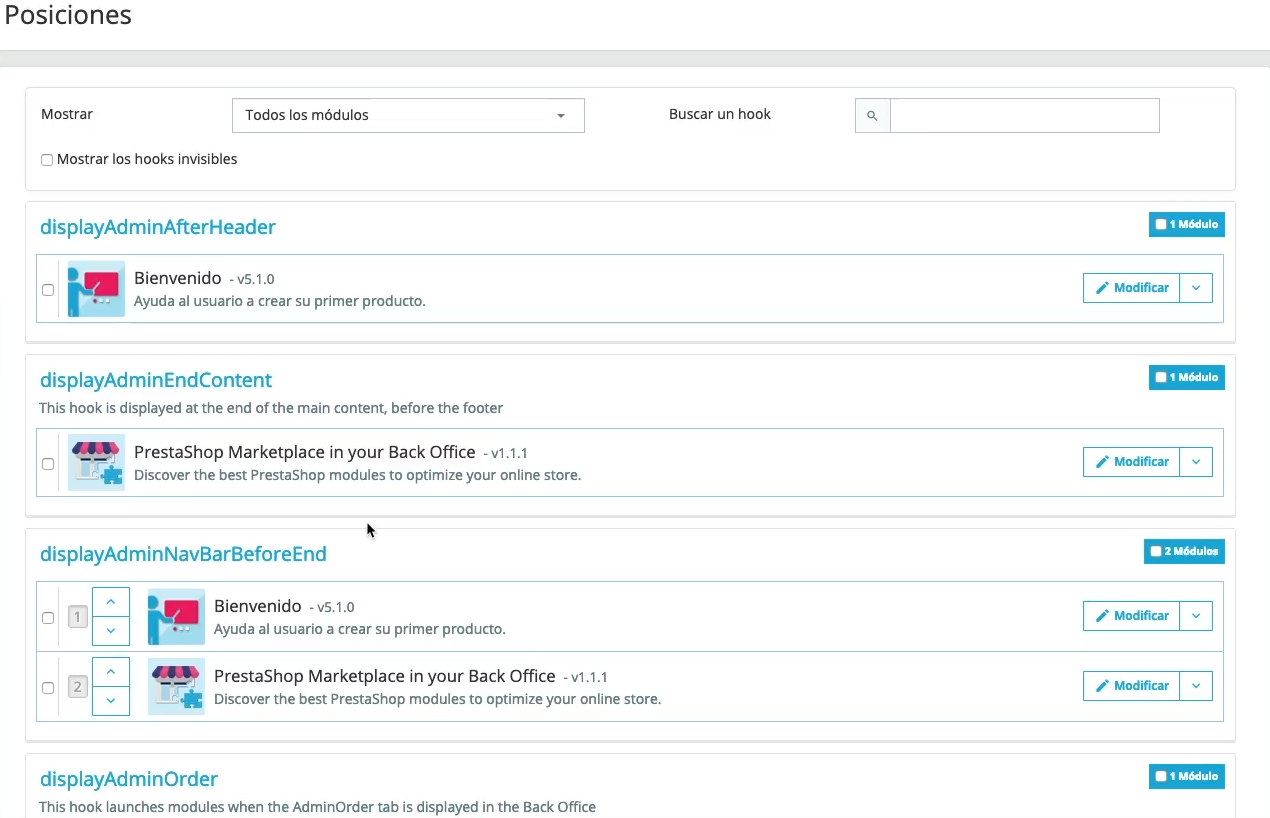This screenshot has width=1270, height=818.
Task: Click Bienvenido module icon in displayAdminNavBarBeforeEnd
Action: (176, 616)
